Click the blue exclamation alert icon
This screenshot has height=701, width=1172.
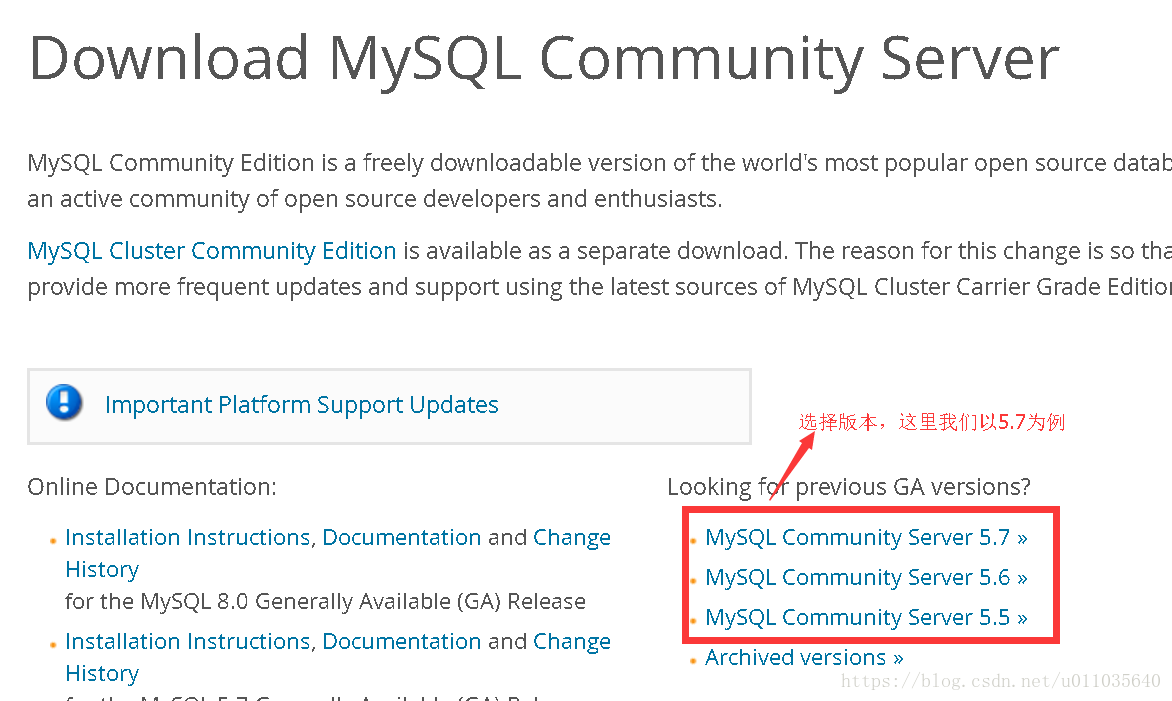pos(64,402)
